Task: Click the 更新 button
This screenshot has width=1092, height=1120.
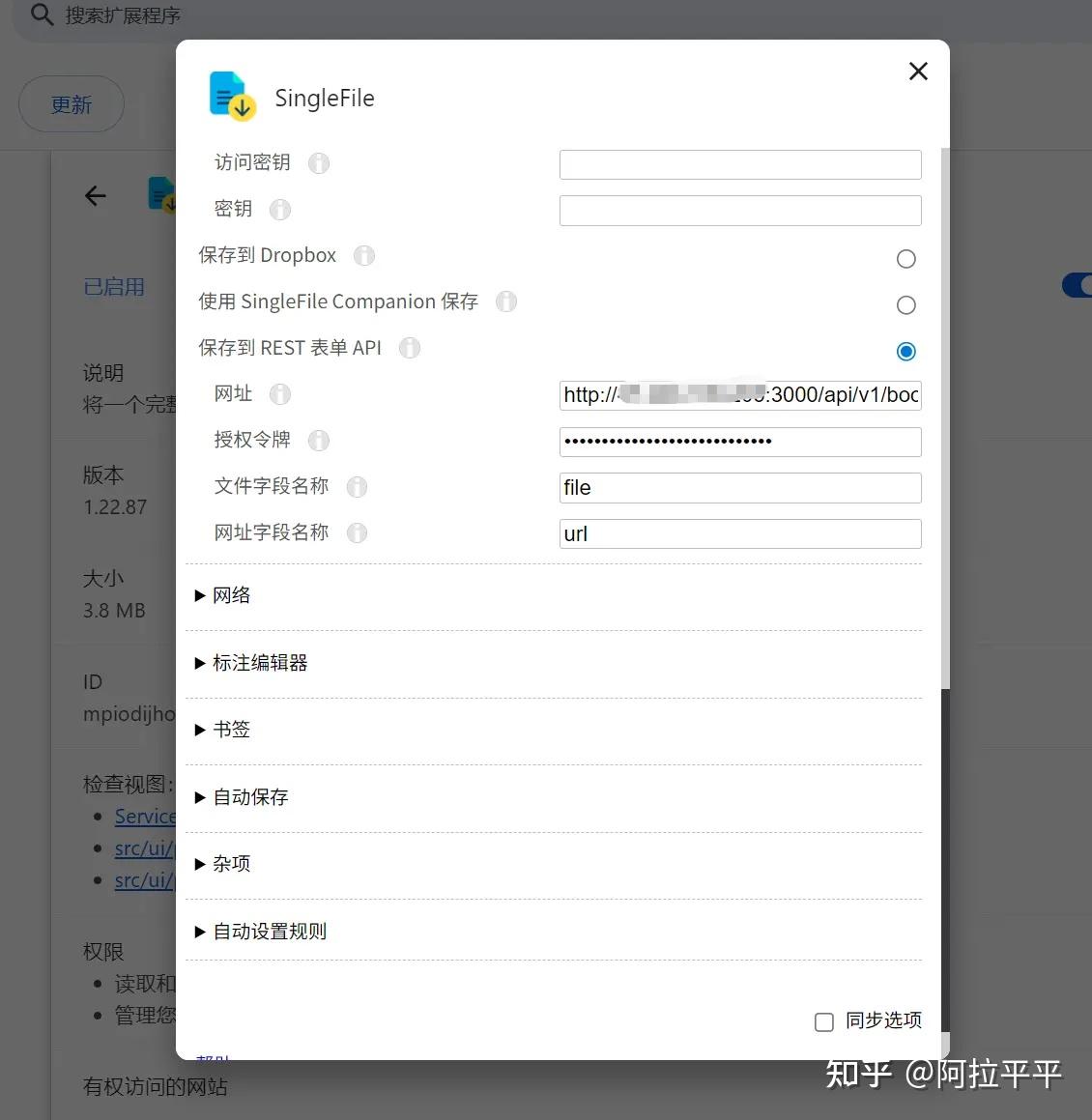Action: click(x=71, y=104)
